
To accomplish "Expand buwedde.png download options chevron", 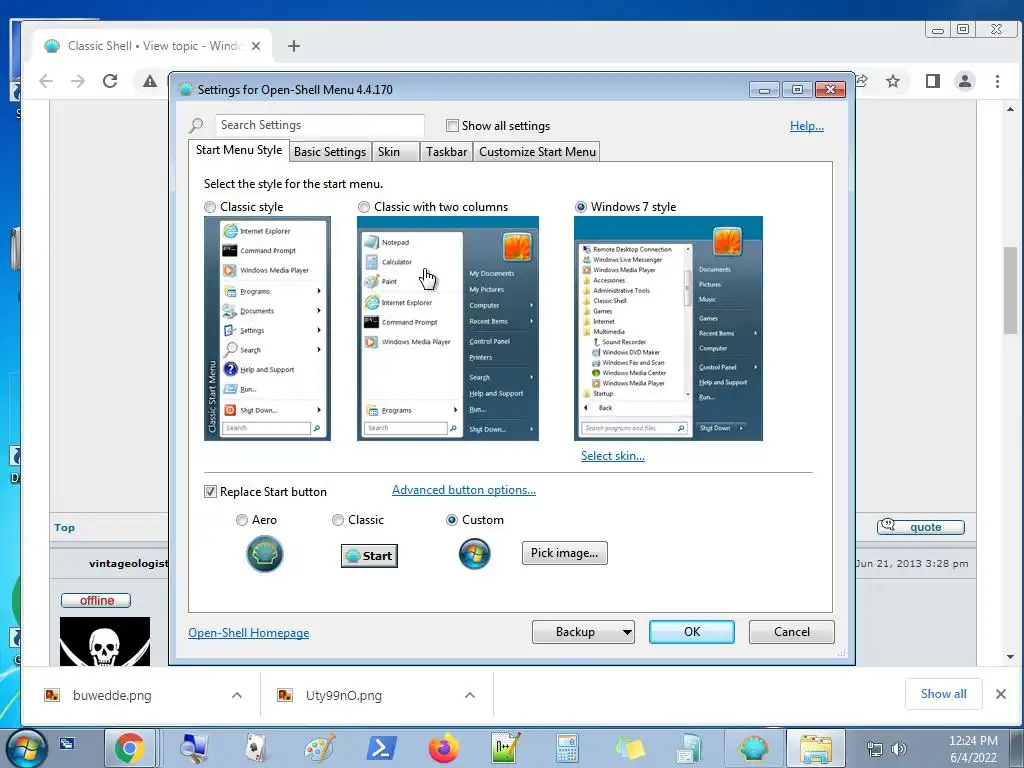I will click(x=237, y=696).
